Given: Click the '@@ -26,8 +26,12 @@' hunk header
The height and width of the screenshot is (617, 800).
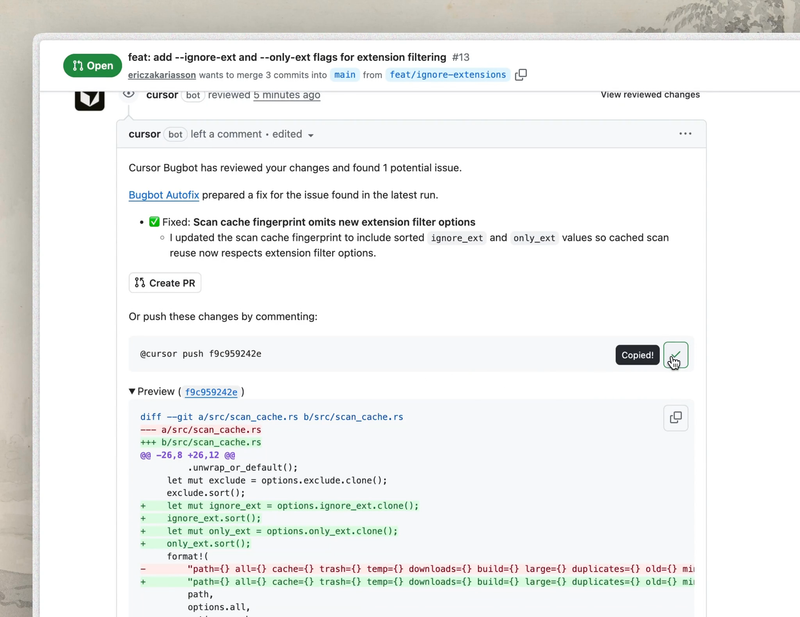Looking at the screenshot, I should [188, 455].
